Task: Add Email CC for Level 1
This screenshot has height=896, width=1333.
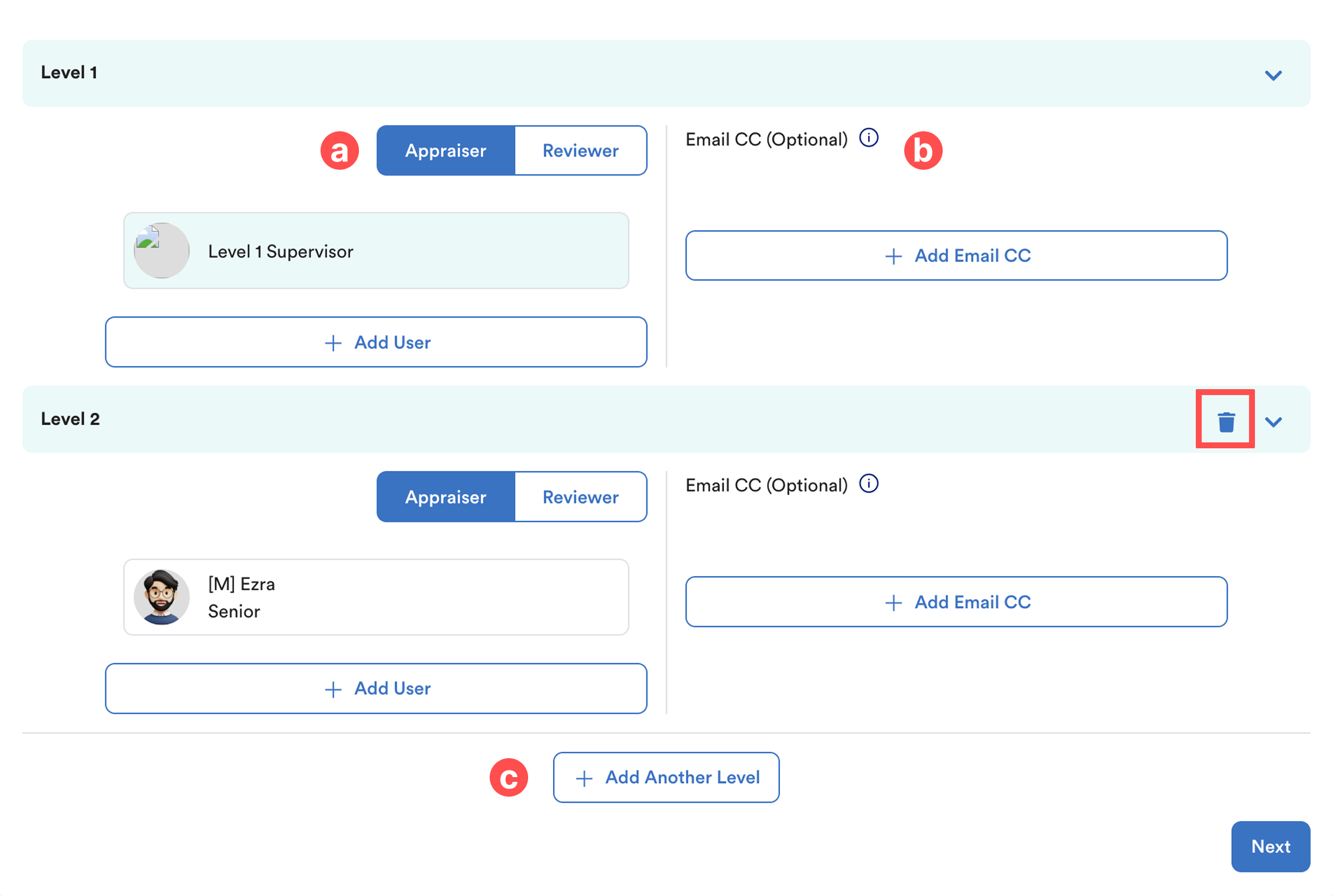Action: [x=956, y=255]
